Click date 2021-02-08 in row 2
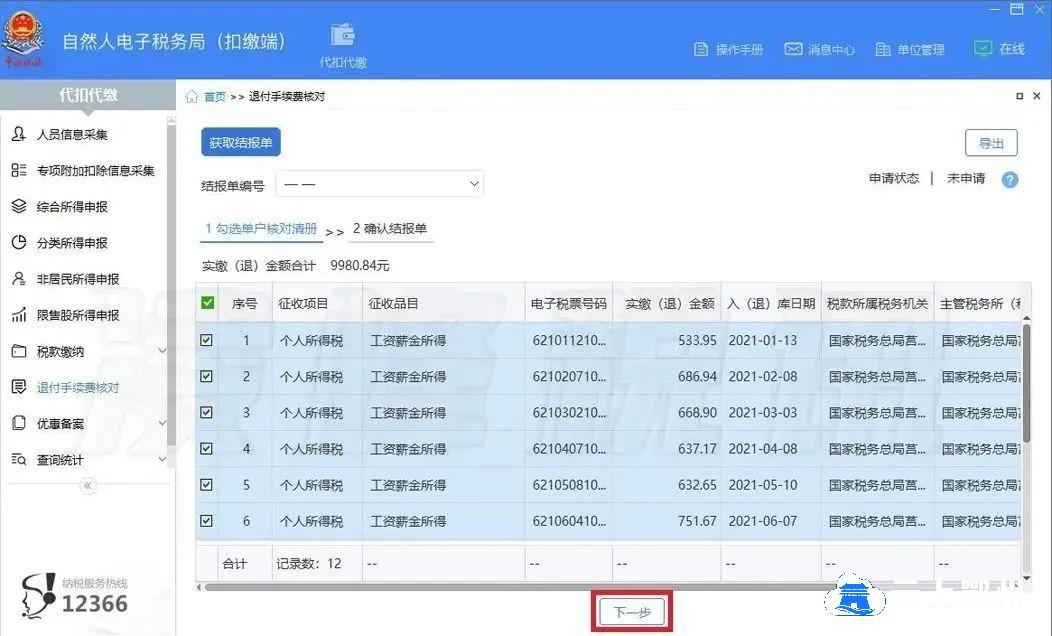The width and height of the screenshot is (1052, 636). click(x=763, y=376)
